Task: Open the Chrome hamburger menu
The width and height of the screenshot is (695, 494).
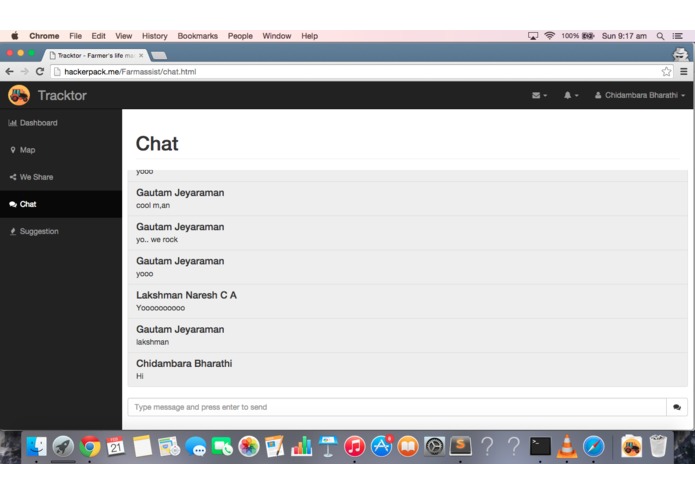Action: click(684, 71)
